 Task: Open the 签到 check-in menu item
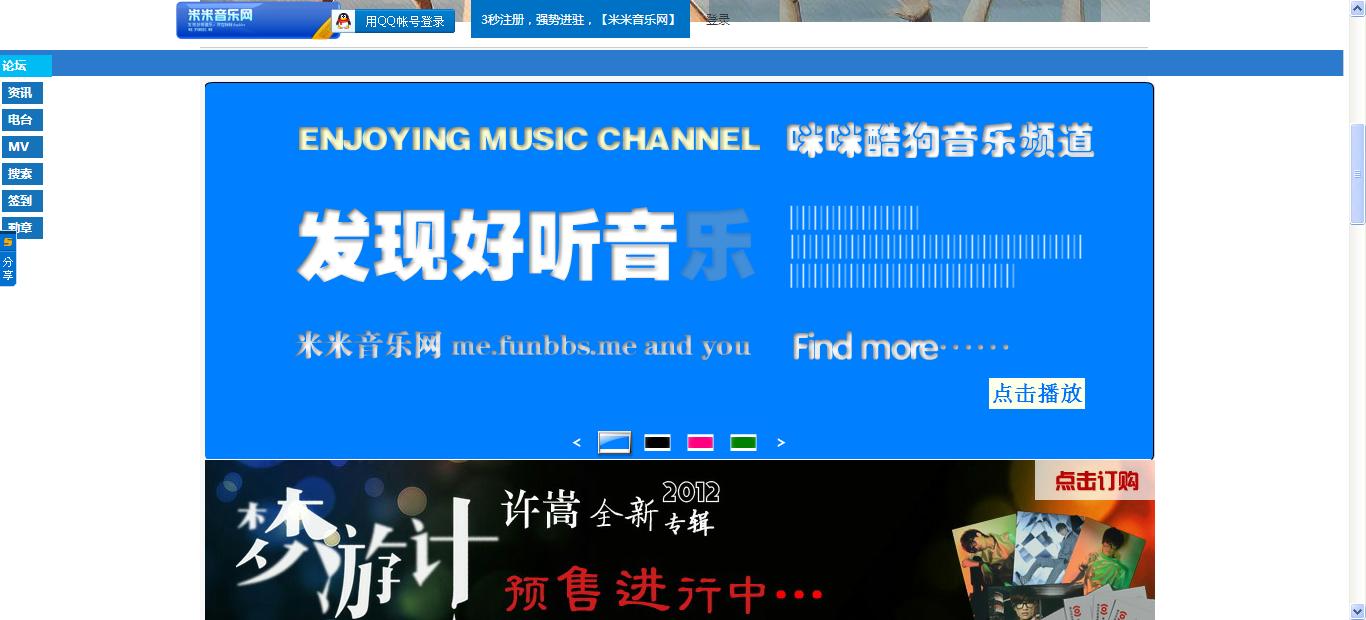point(22,201)
